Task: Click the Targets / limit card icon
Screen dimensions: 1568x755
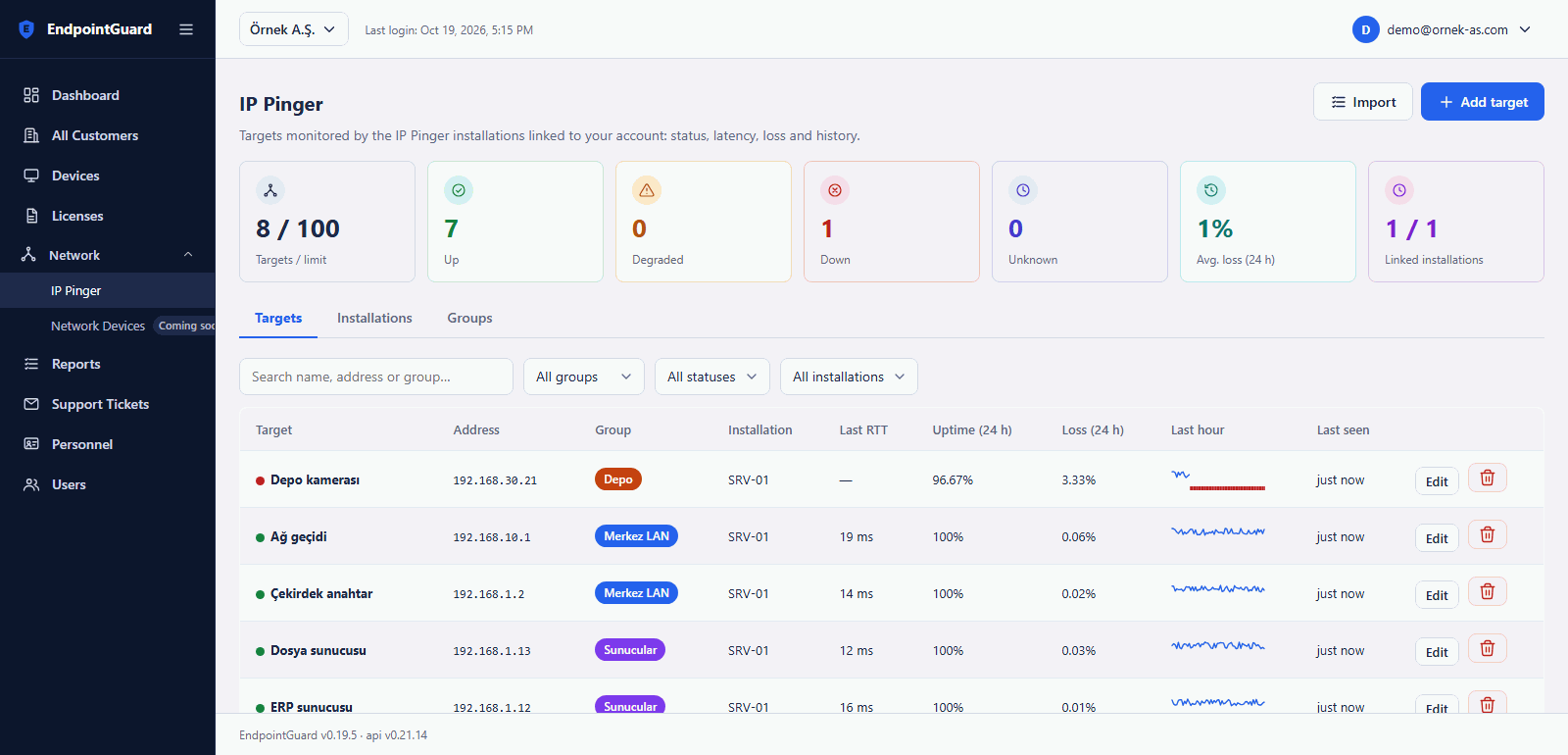Action: (270, 190)
